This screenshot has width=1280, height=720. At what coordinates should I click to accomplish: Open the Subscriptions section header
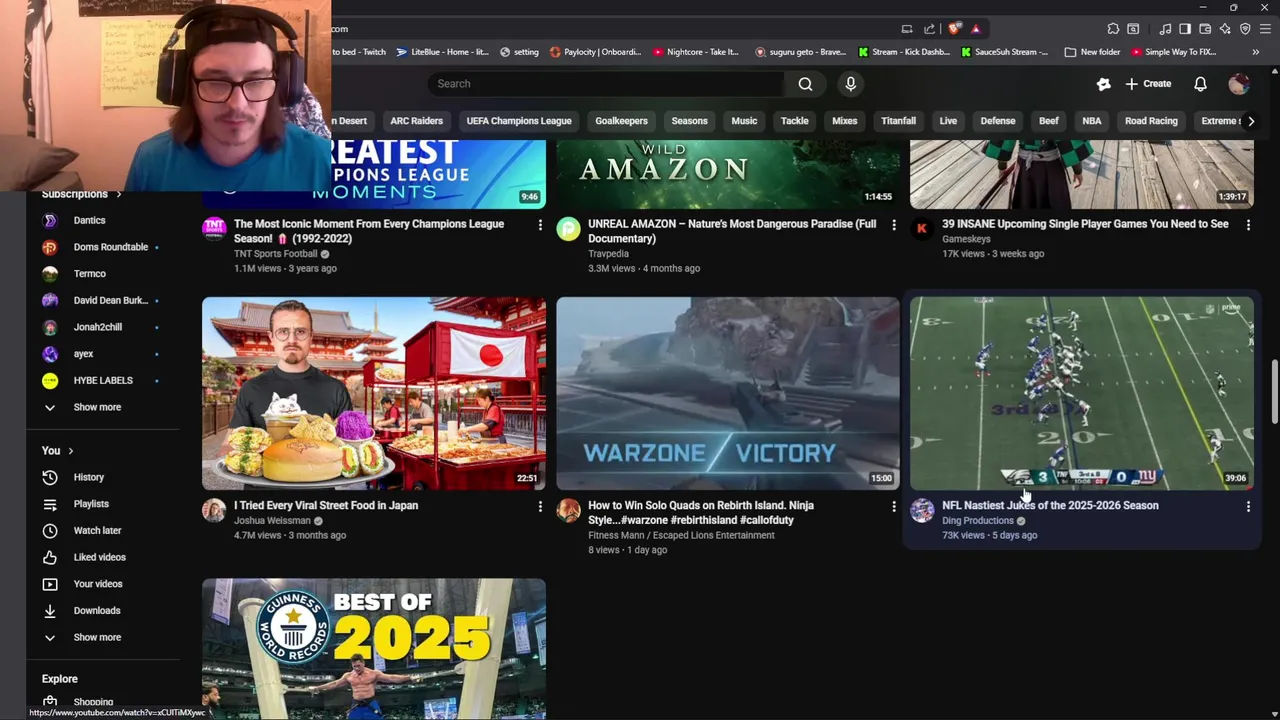[x=82, y=194]
